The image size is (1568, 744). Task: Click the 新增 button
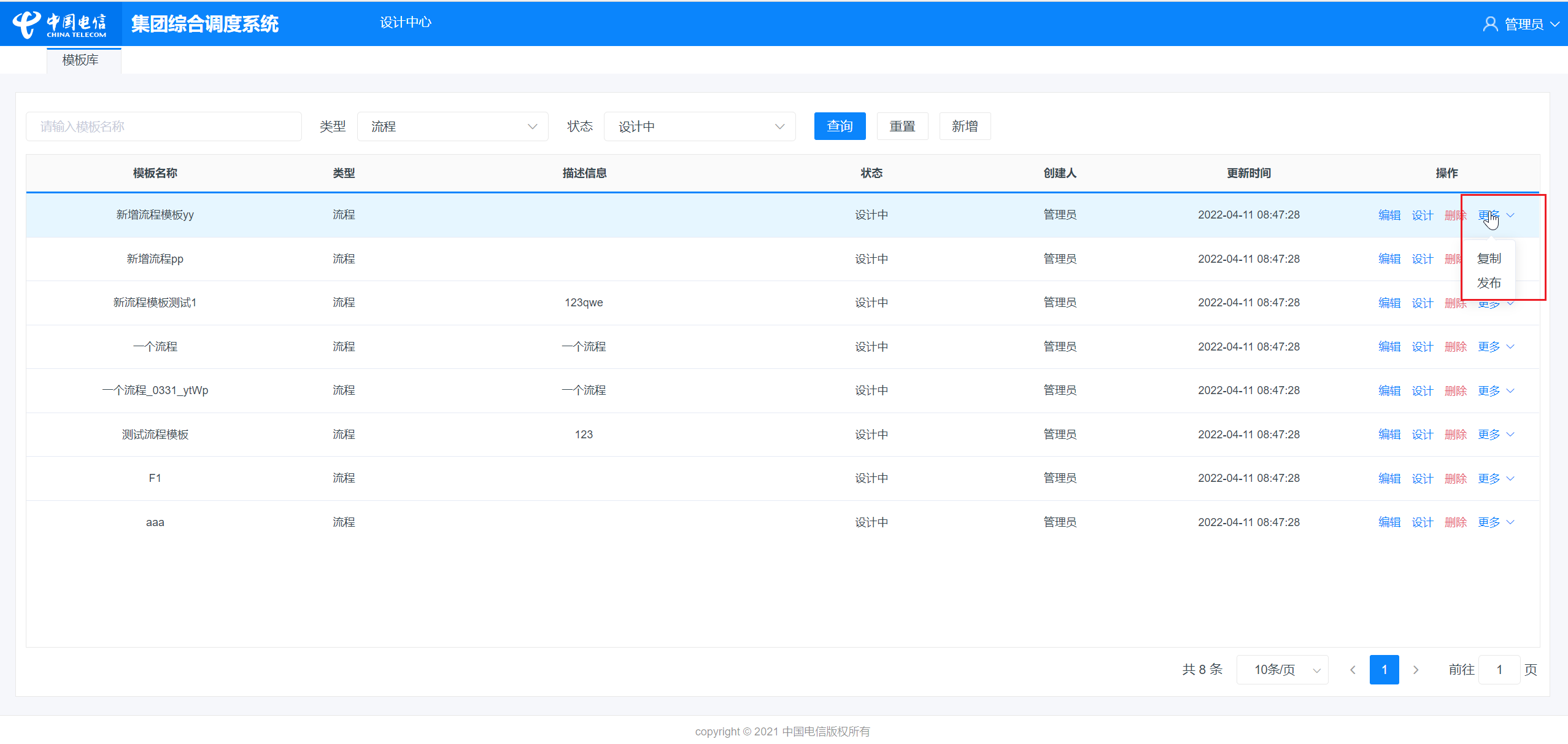(x=965, y=126)
